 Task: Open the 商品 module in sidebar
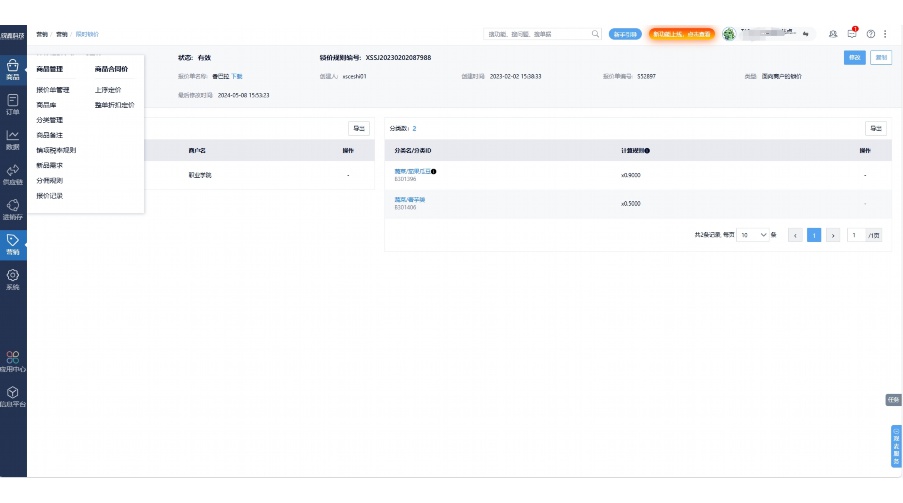[x=12, y=68]
